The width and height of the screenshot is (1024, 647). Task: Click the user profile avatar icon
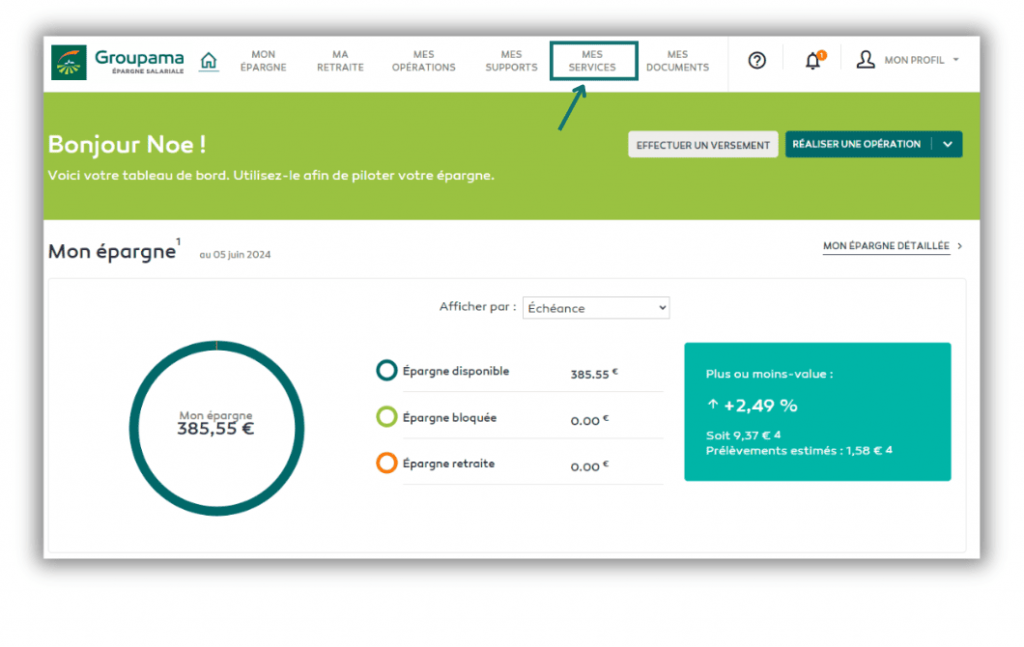pos(865,60)
